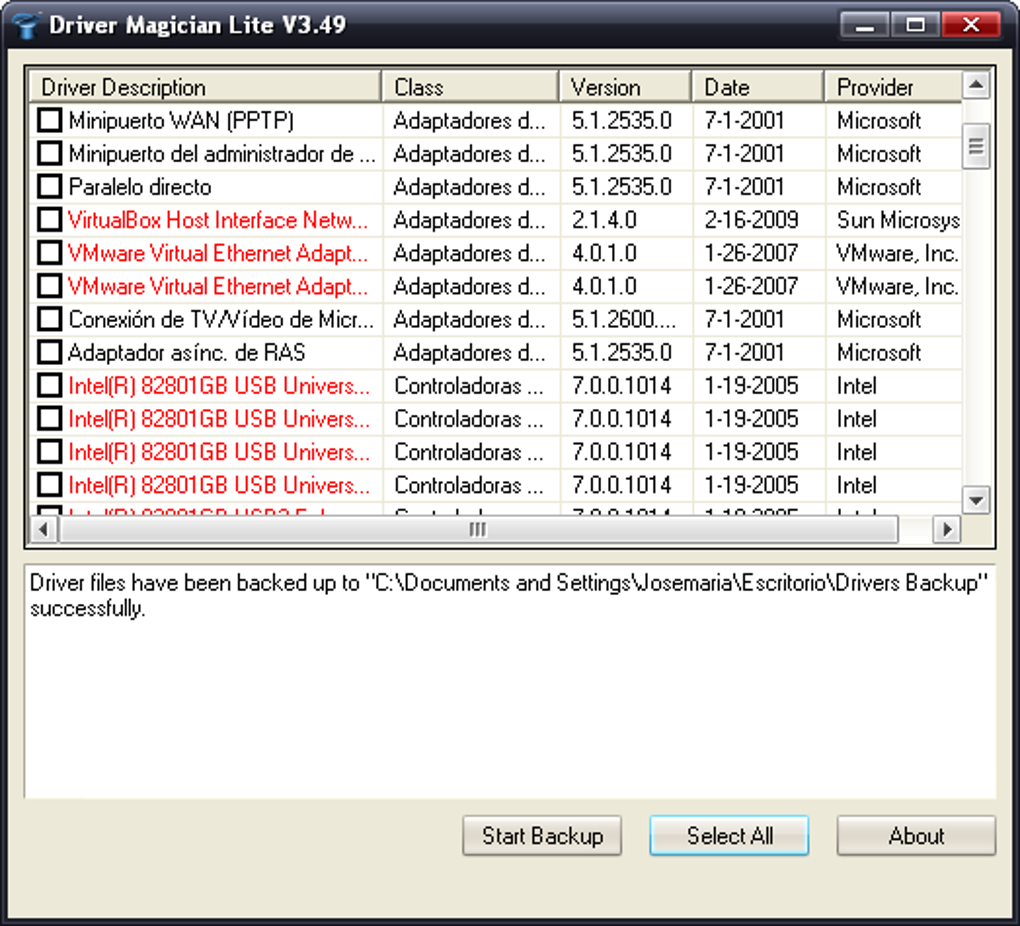Sort by Version column header
The height and width of the screenshot is (926, 1020).
[625, 87]
